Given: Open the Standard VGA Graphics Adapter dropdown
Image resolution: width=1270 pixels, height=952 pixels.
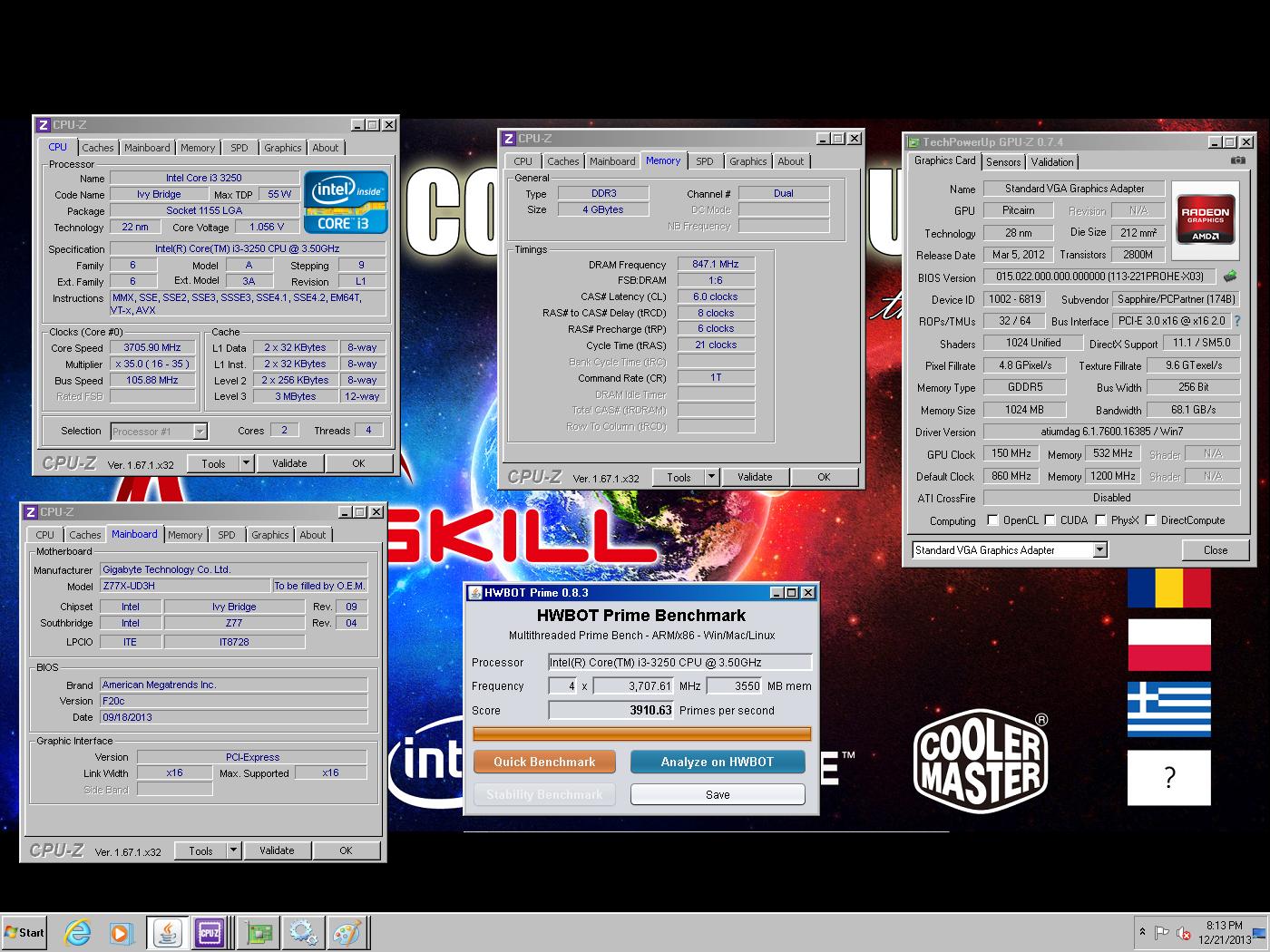Looking at the screenshot, I should coord(1010,550).
